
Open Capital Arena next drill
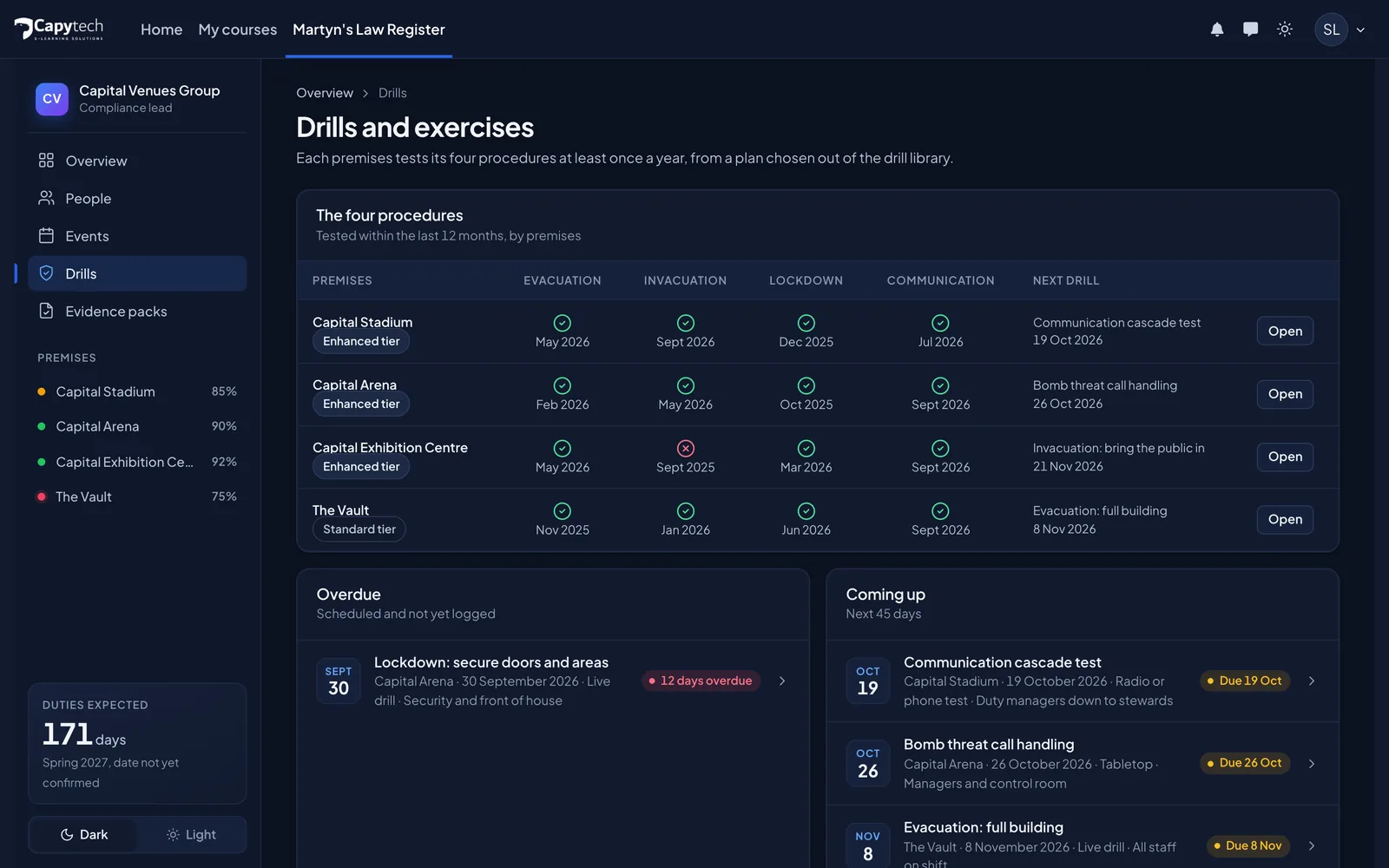point(1285,394)
